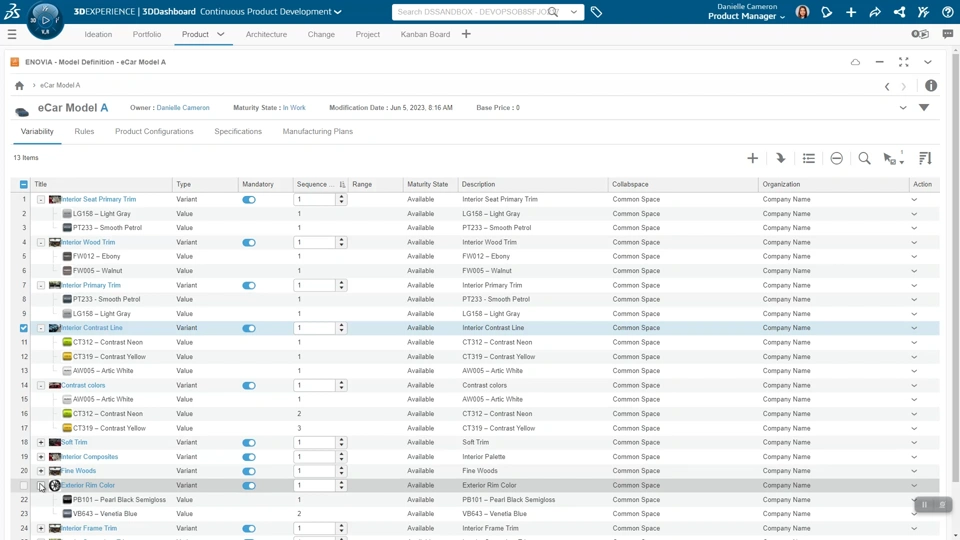Click the Sequence column header

(321, 184)
